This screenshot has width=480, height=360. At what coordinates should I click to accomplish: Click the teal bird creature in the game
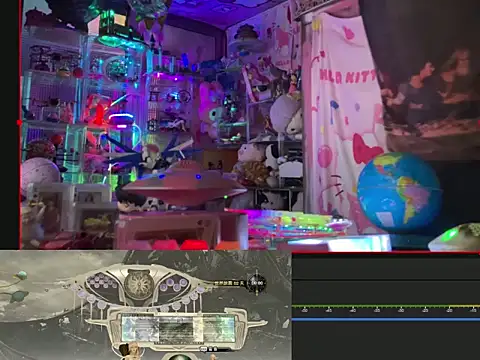point(21,275)
